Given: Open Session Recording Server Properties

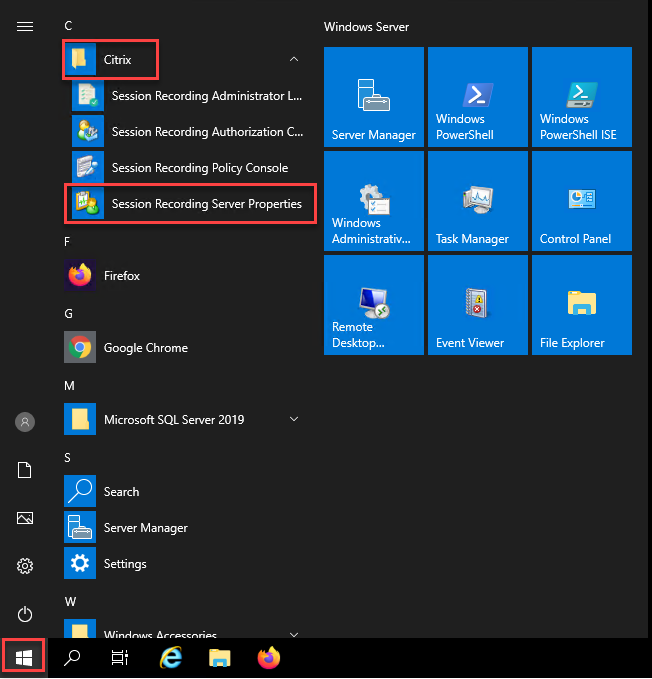Looking at the screenshot, I should point(206,204).
